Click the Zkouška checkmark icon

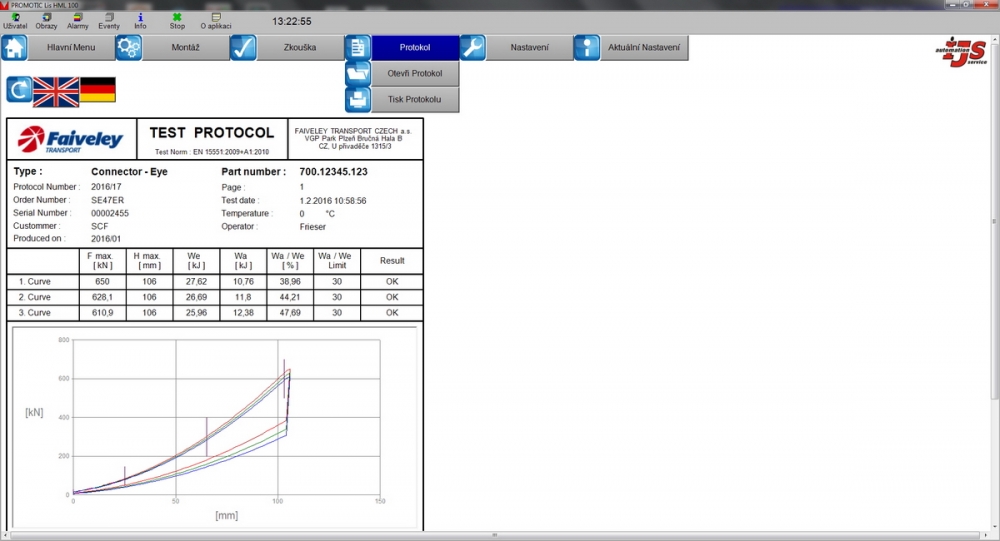[x=243, y=48]
